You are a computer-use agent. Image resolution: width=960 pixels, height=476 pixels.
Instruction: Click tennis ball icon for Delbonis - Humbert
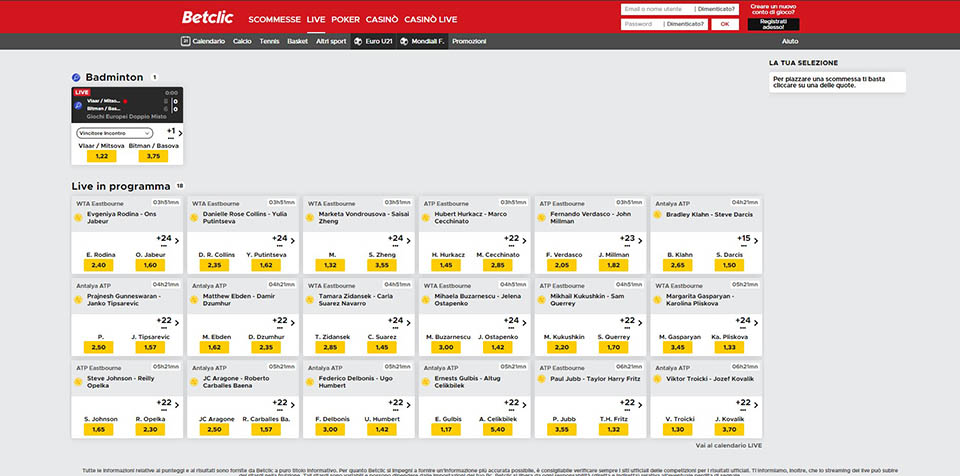coord(310,381)
